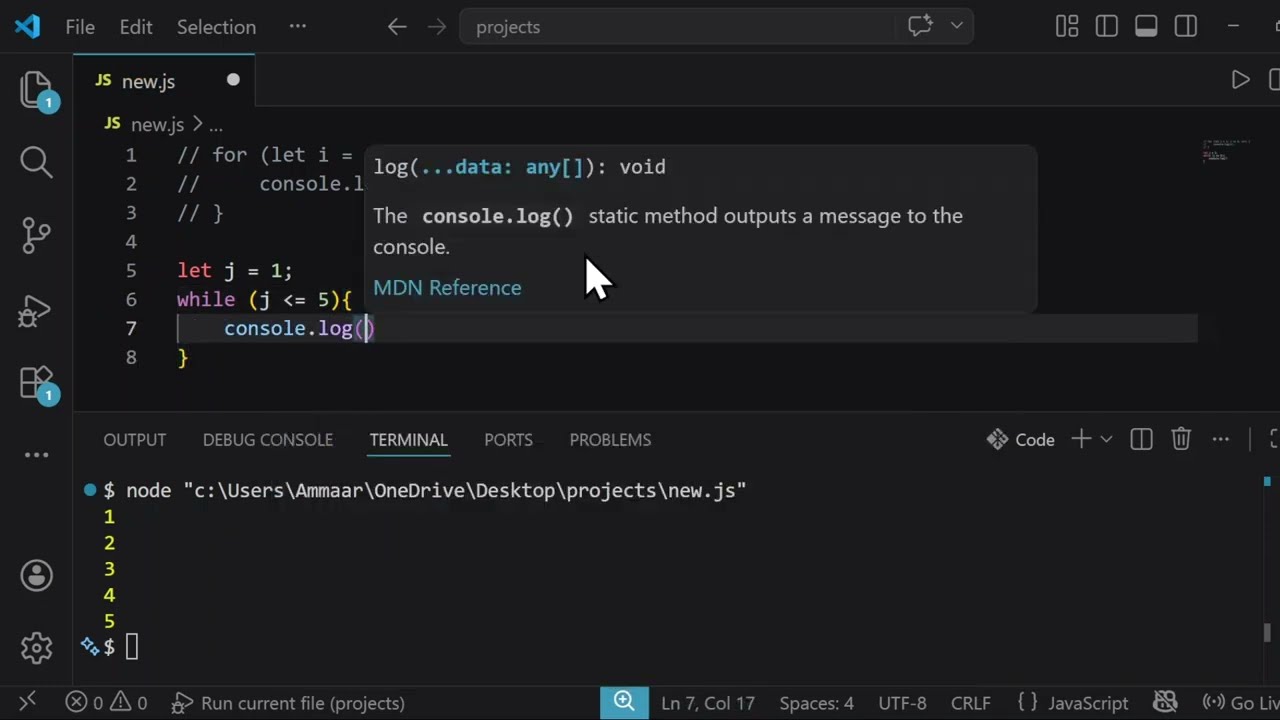Open the Selection menu

216,27
